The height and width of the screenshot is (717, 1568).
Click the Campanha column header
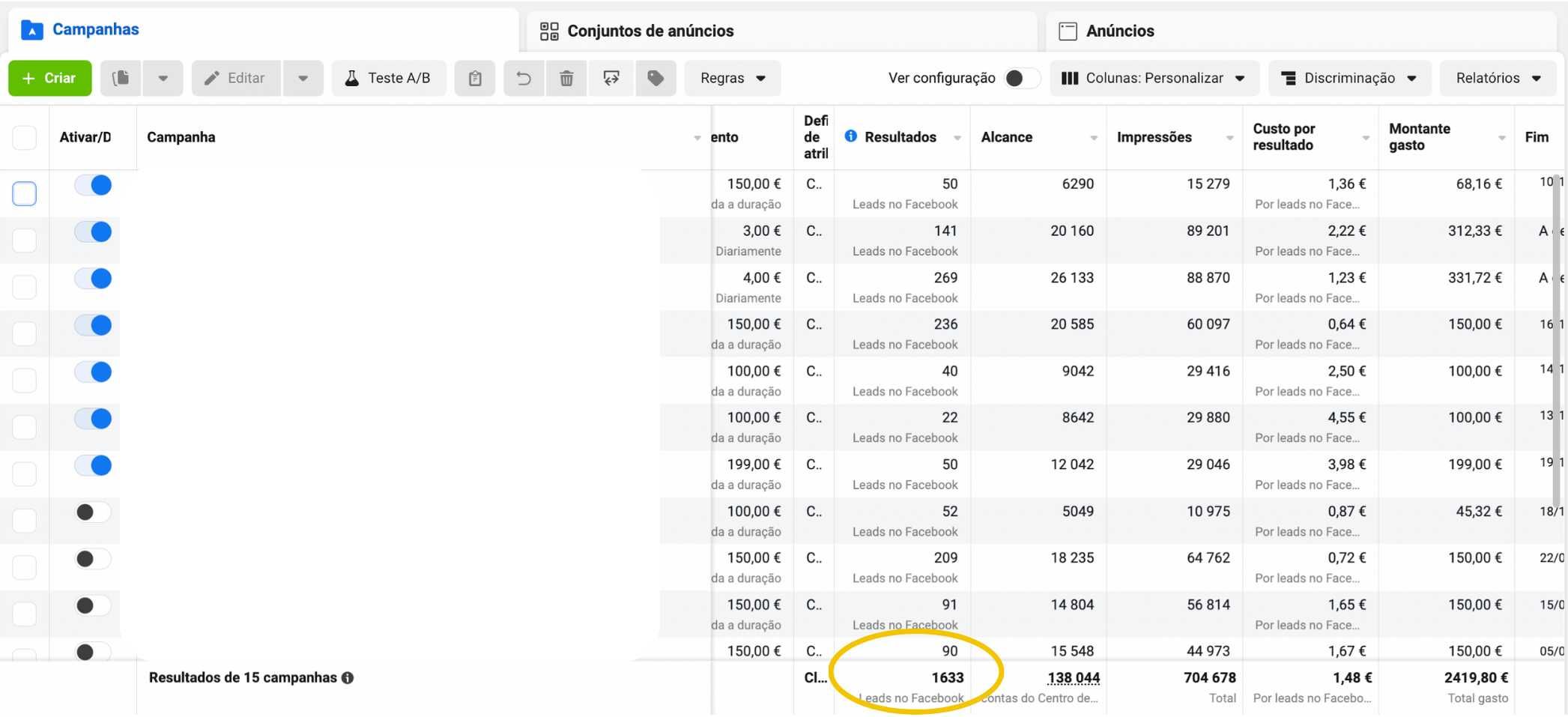[x=181, y=137]
